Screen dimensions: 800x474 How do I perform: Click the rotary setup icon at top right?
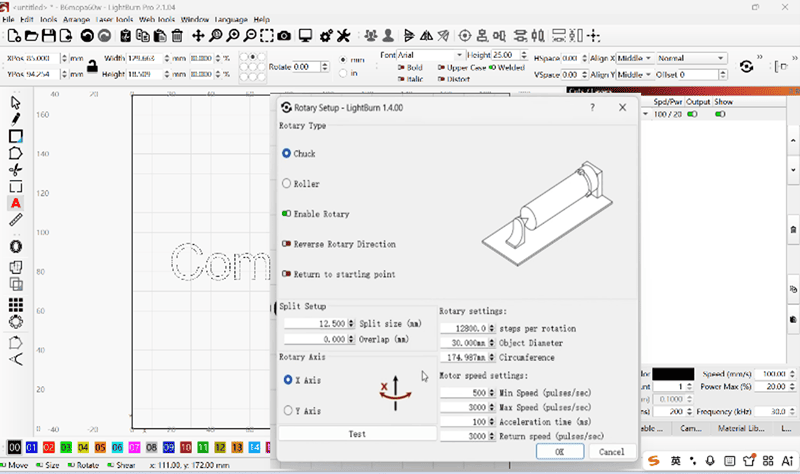click(746, 66)
